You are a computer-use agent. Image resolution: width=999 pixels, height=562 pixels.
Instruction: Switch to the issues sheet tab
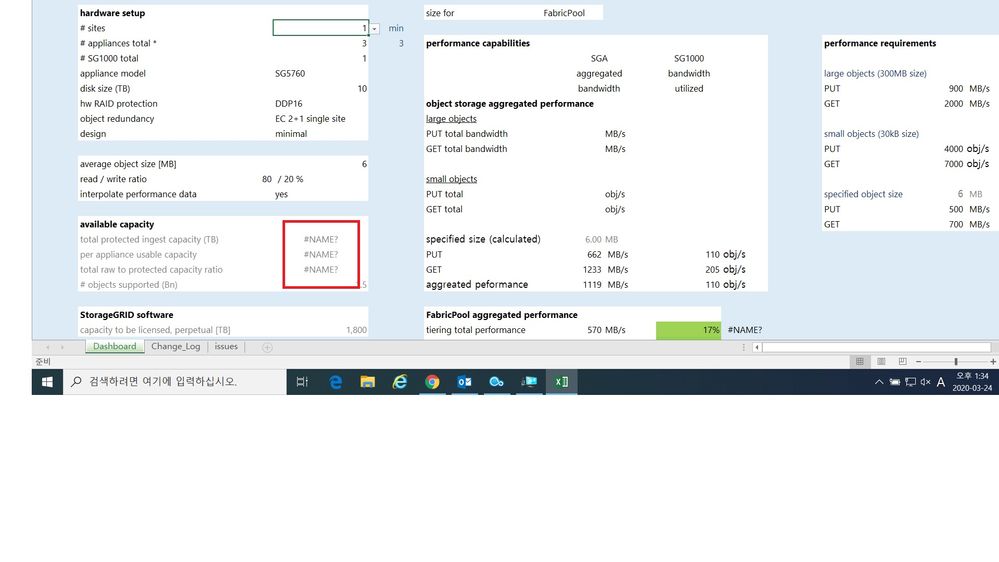pyautogui.click(x=226, y=346)
